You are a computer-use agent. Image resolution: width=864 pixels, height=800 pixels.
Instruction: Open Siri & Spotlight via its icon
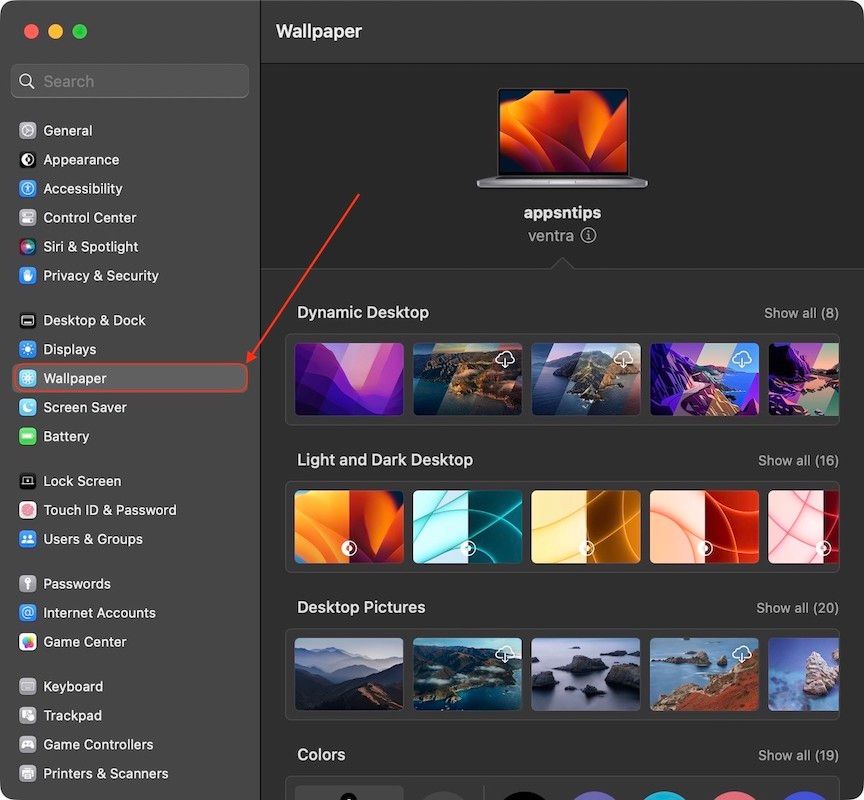click(27, 246)
